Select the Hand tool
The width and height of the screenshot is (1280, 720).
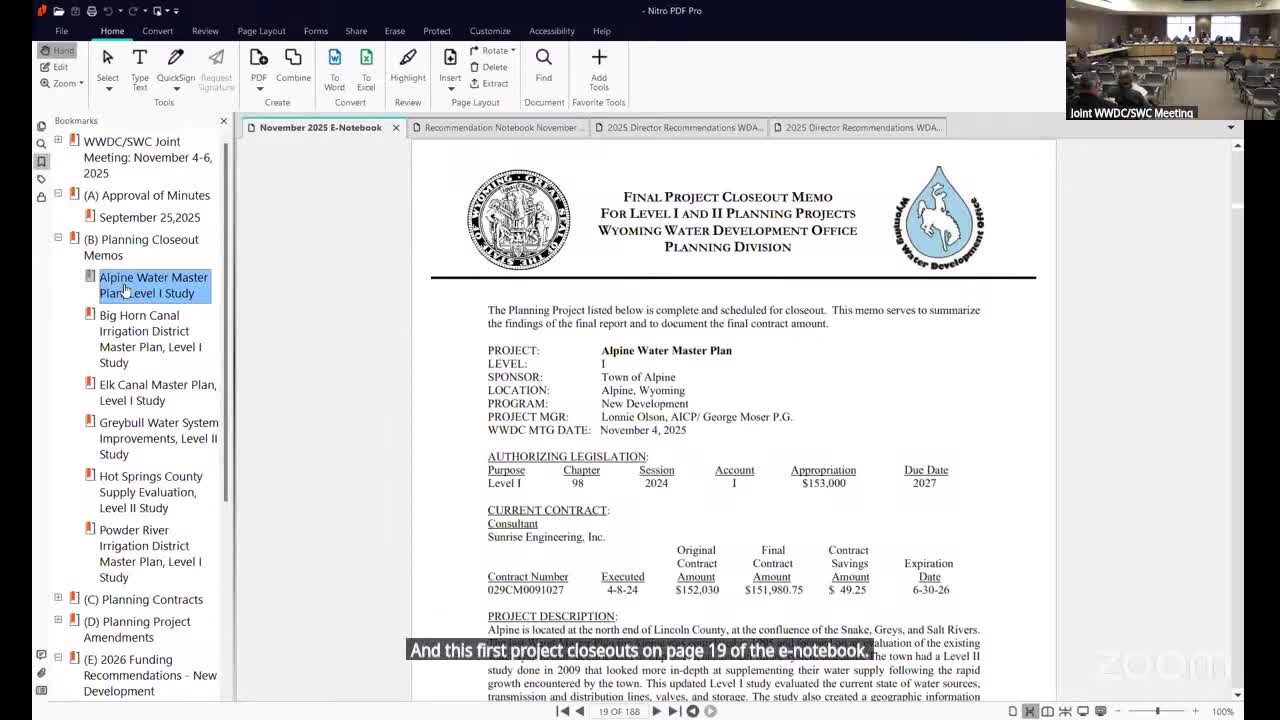click(x=56, y=50)
